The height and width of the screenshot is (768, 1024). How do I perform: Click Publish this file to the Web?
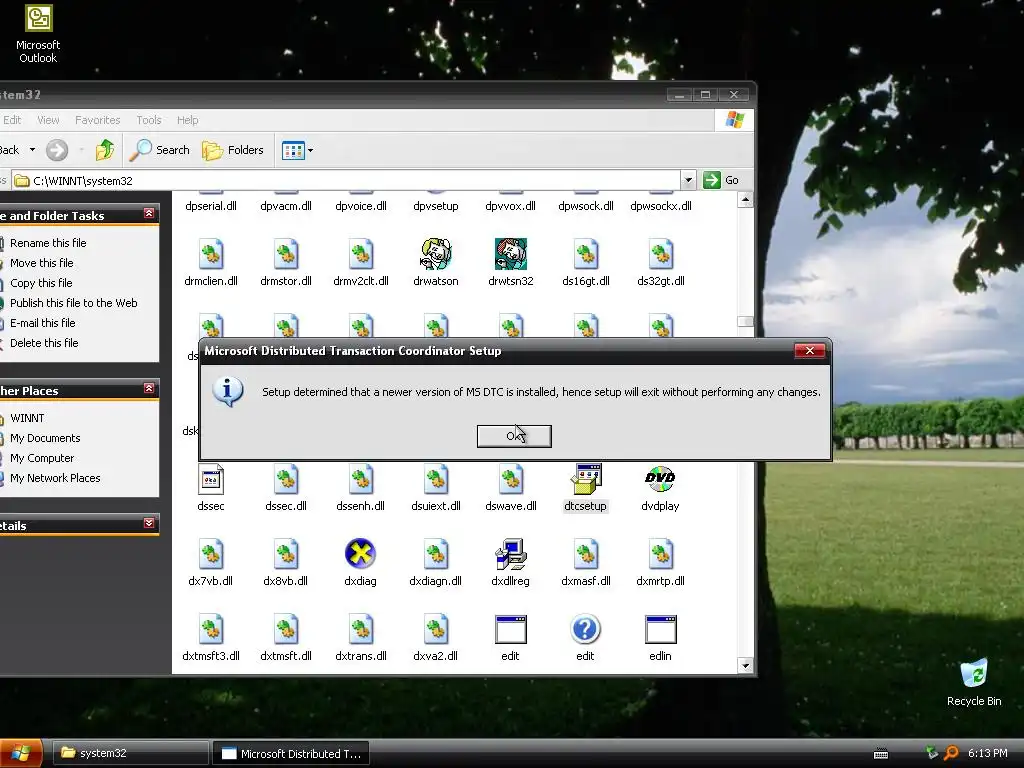click(74, 303)
